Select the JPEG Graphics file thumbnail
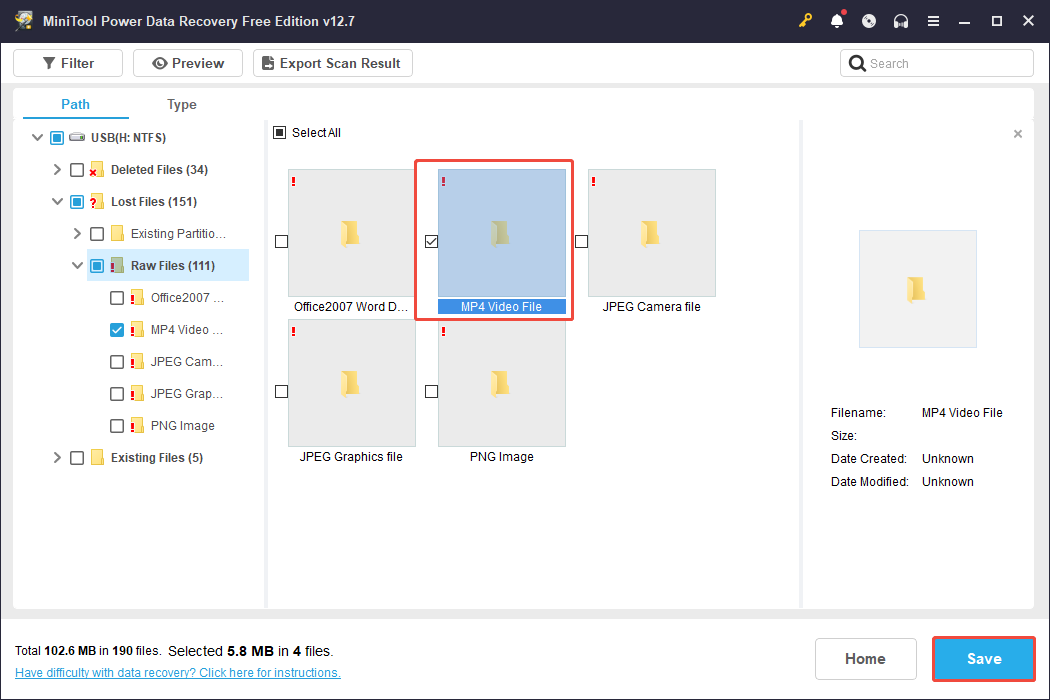1050x700 pixels. tap(352, 382)
